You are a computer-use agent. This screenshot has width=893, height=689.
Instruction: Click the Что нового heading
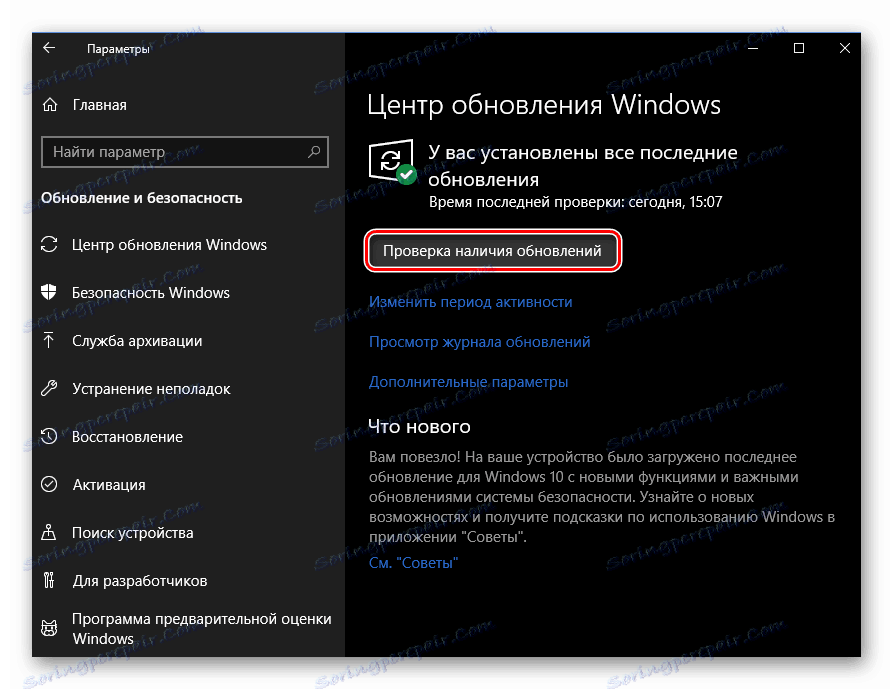point(419,426)
